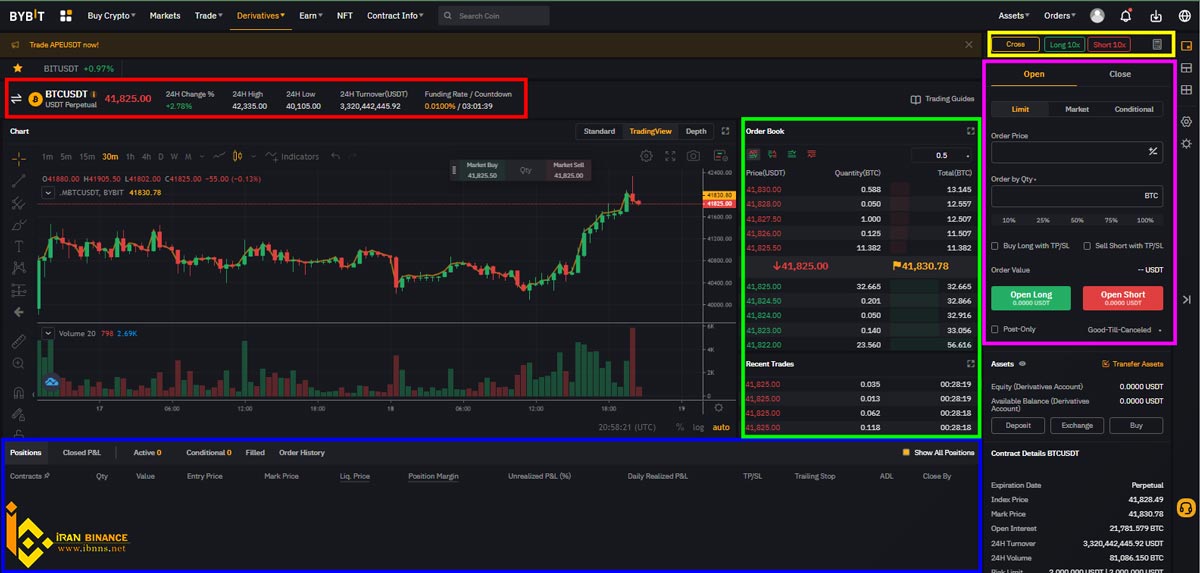Click the user profile avatar icon

1098,16
